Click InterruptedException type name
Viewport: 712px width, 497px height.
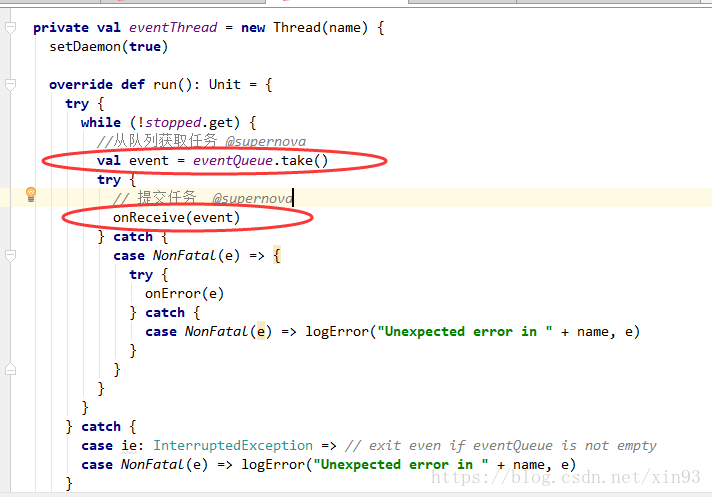[x=233, y=446]
